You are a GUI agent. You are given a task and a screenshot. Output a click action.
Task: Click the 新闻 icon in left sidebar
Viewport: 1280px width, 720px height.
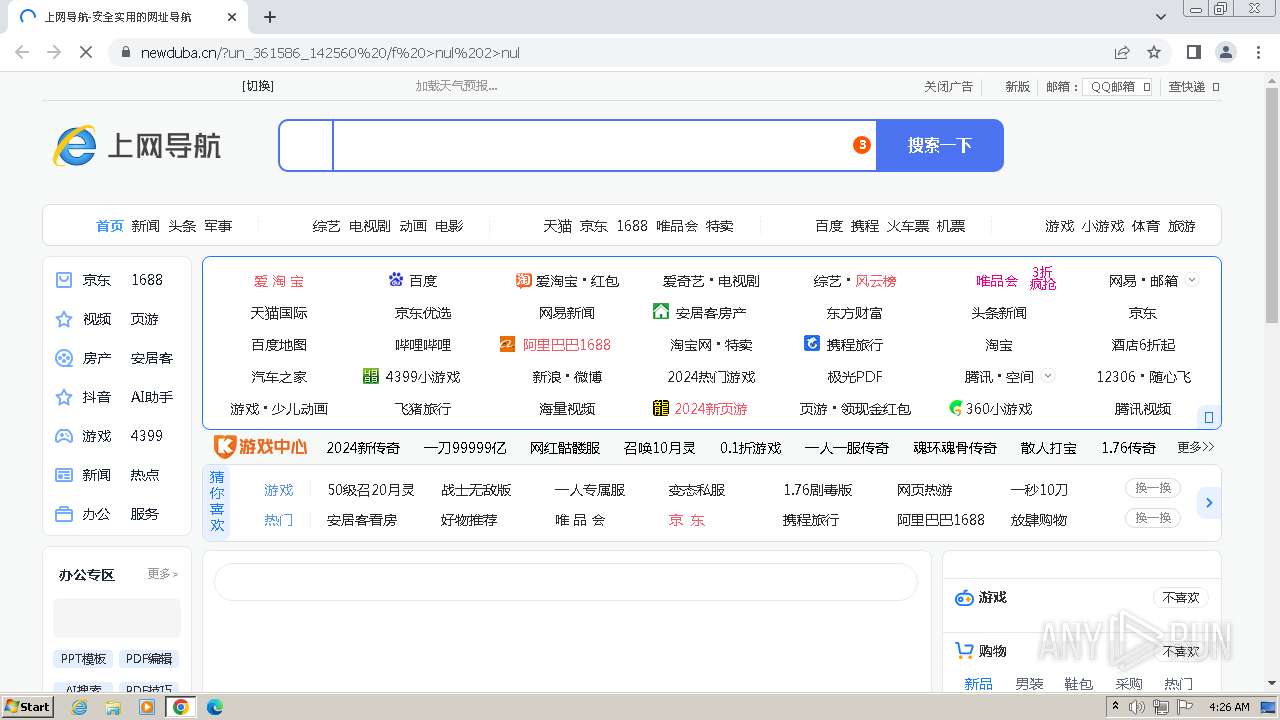click(64, 475)
